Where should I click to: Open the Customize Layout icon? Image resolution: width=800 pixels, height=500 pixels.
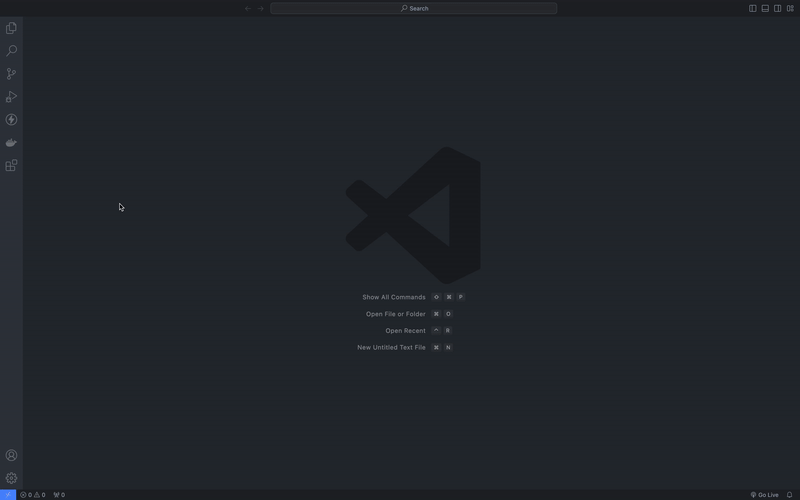790,8
